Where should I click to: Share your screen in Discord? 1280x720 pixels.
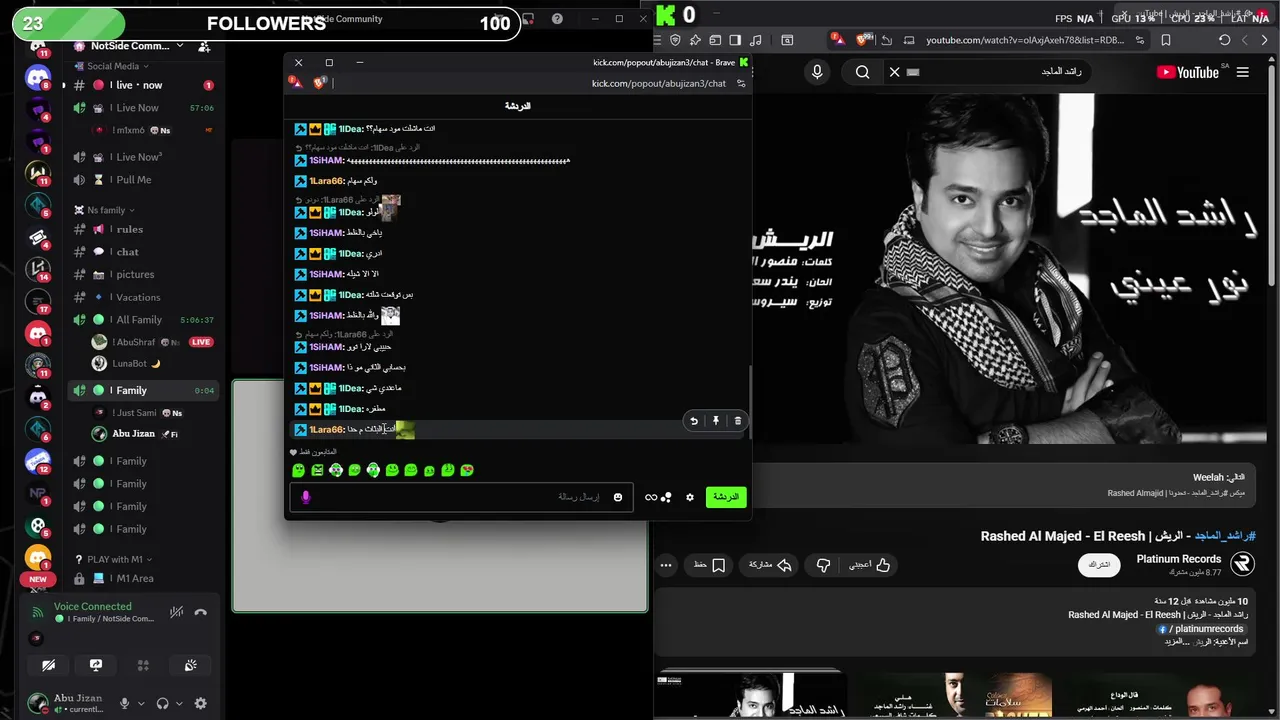96,665
